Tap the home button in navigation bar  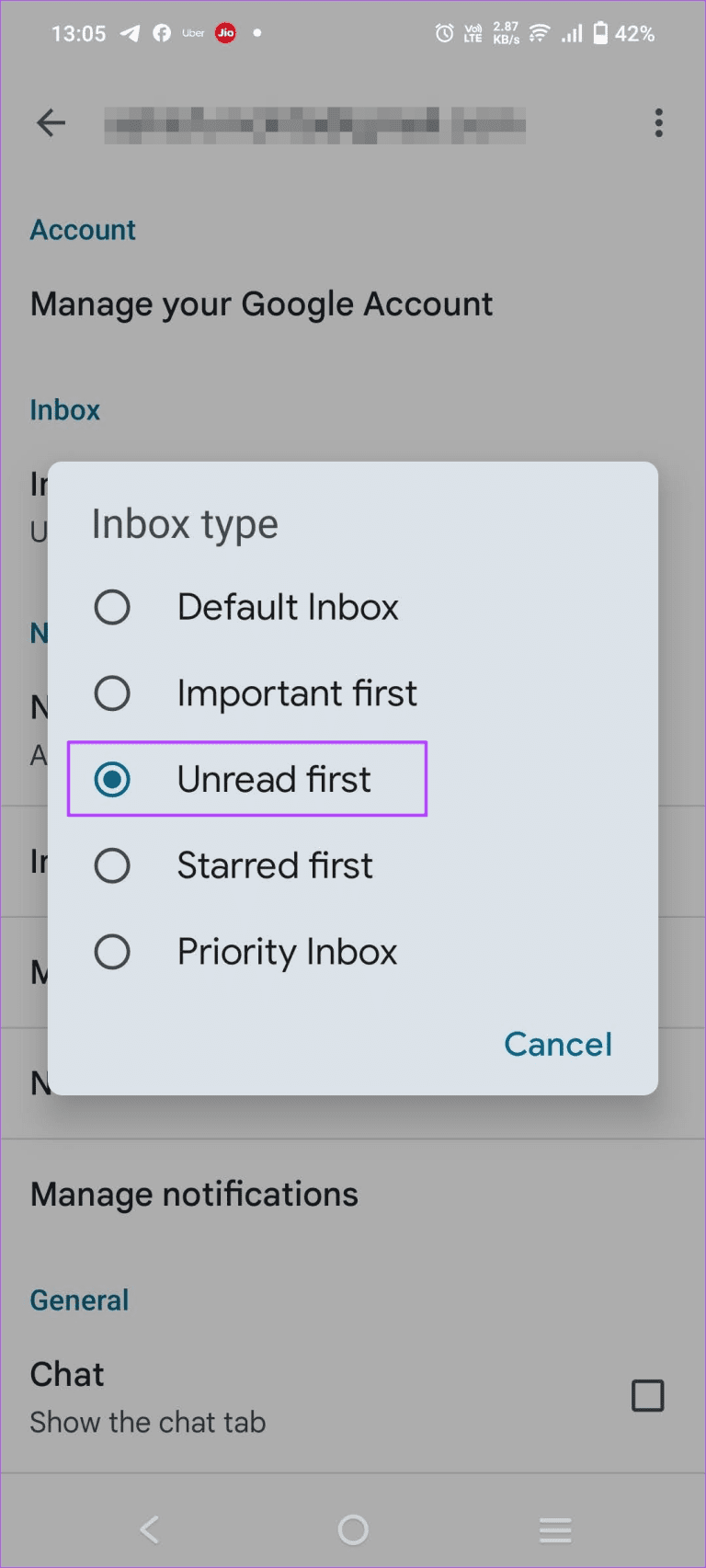pyautogui.click(x=352, y=1529)
